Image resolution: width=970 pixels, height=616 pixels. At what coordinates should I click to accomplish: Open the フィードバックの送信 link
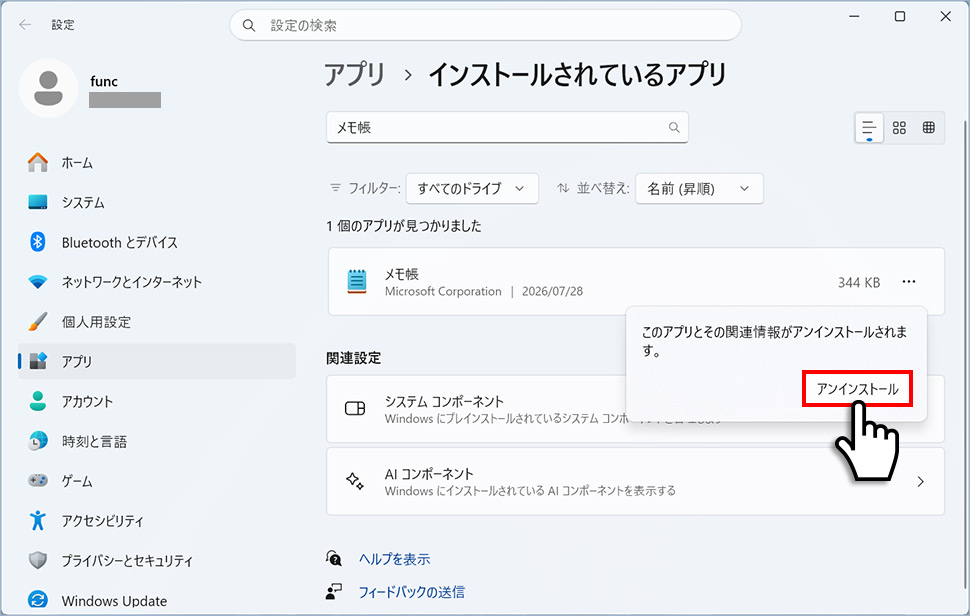[x=412, y=592]
